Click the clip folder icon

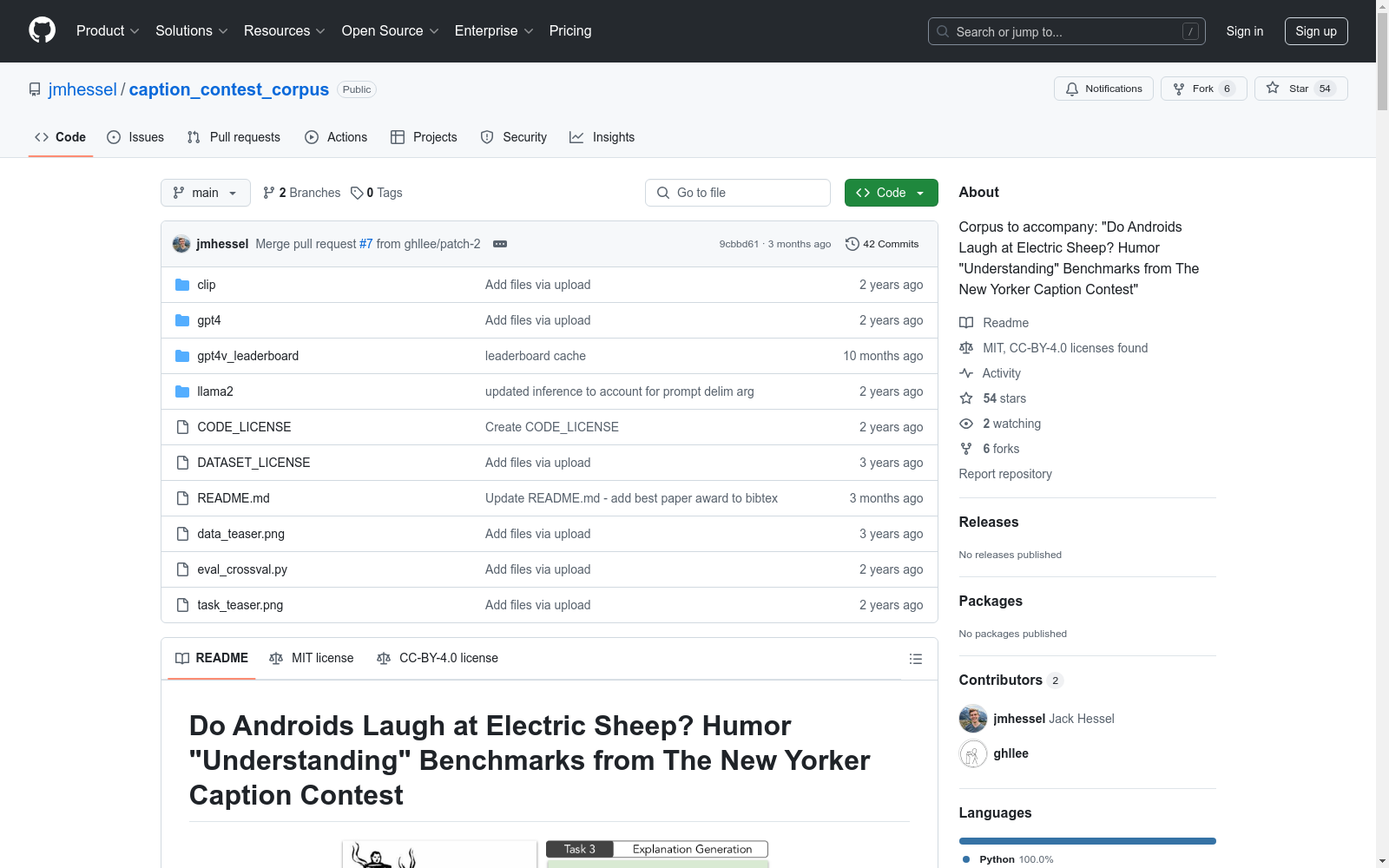182,285
